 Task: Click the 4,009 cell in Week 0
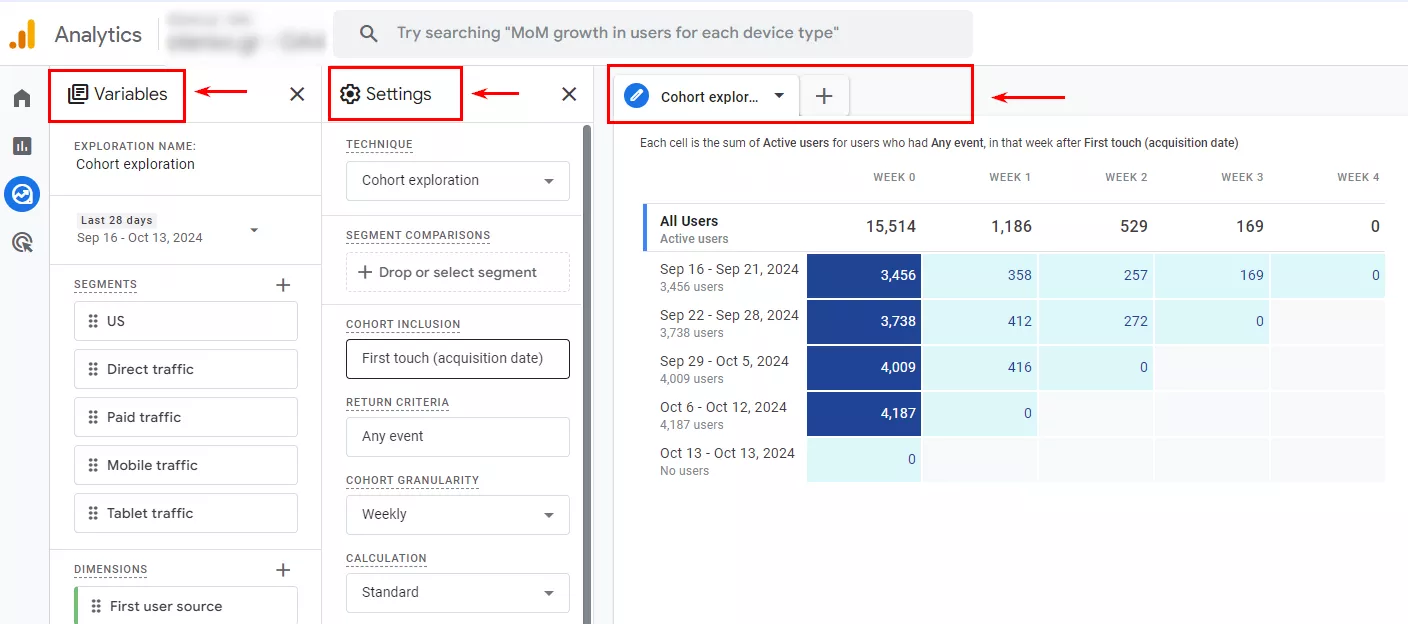pyautogui.click(x=864, y=368)
